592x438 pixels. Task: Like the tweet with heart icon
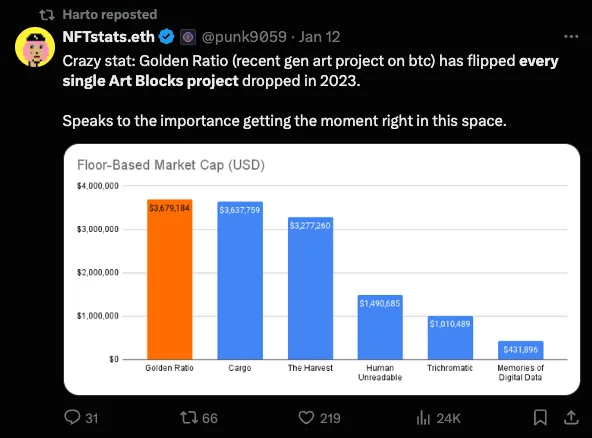point(306,418)
